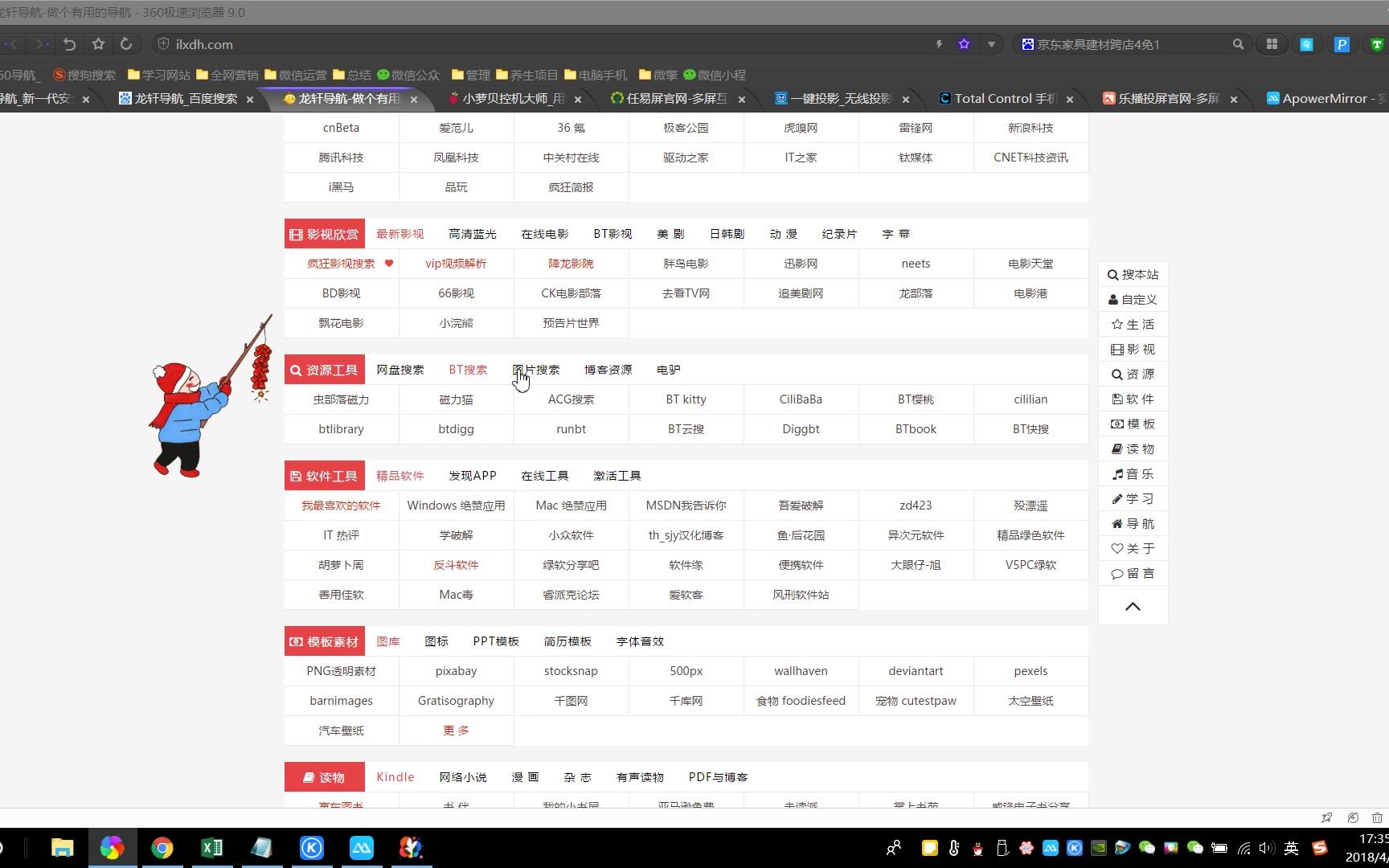
Task: Click the purple favorites star in address bar
Action: 964,44
